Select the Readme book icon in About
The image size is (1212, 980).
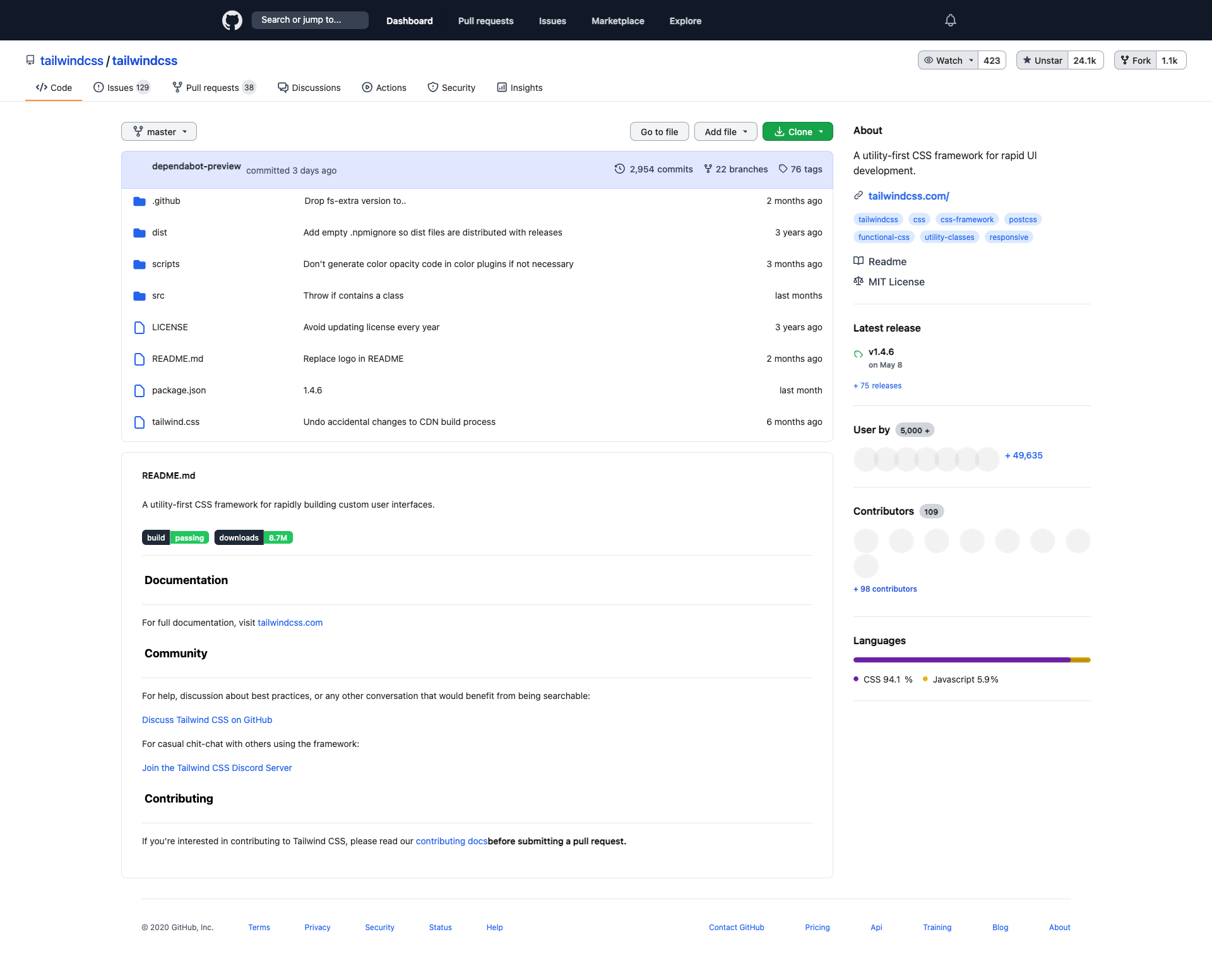[858, 261]
